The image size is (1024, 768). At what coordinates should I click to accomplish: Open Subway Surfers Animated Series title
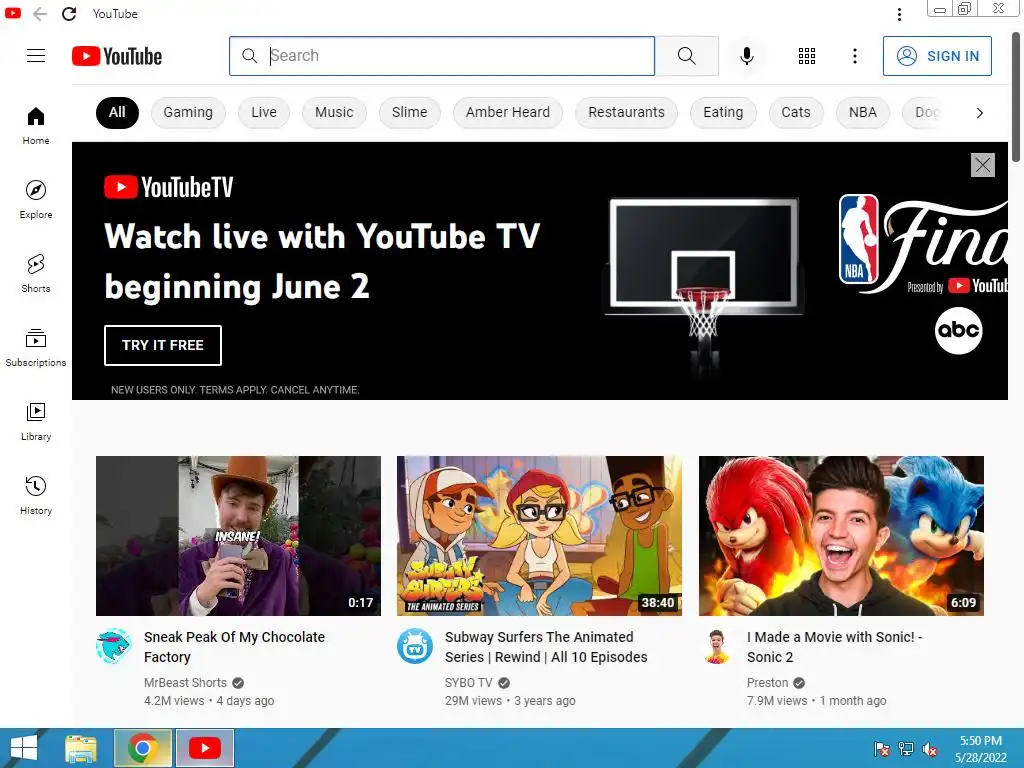[x=546, y=647]
